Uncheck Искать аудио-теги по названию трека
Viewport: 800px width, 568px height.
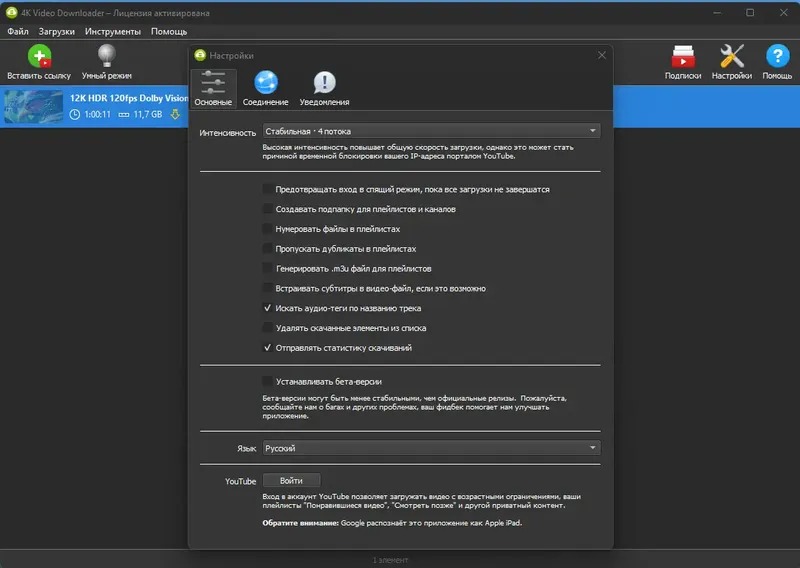pyautogui.click(x=267, y=308)
